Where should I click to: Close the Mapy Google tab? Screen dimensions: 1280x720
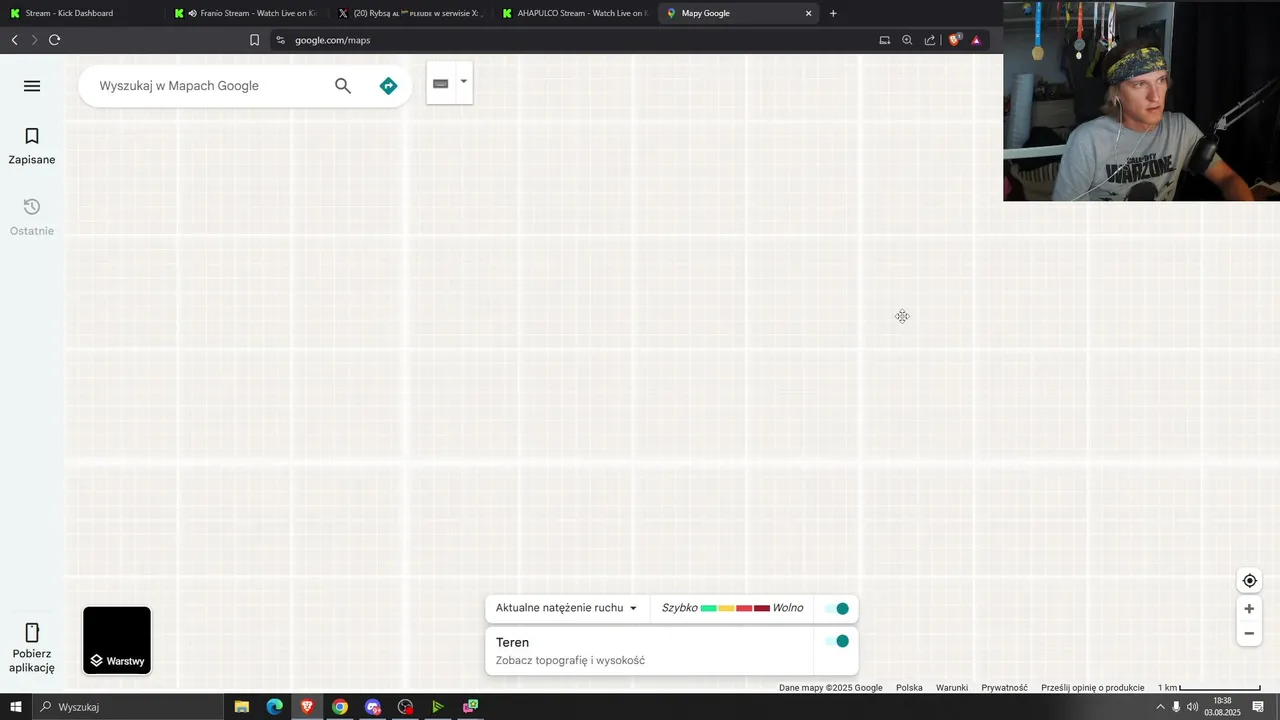[x=809, y=13]
